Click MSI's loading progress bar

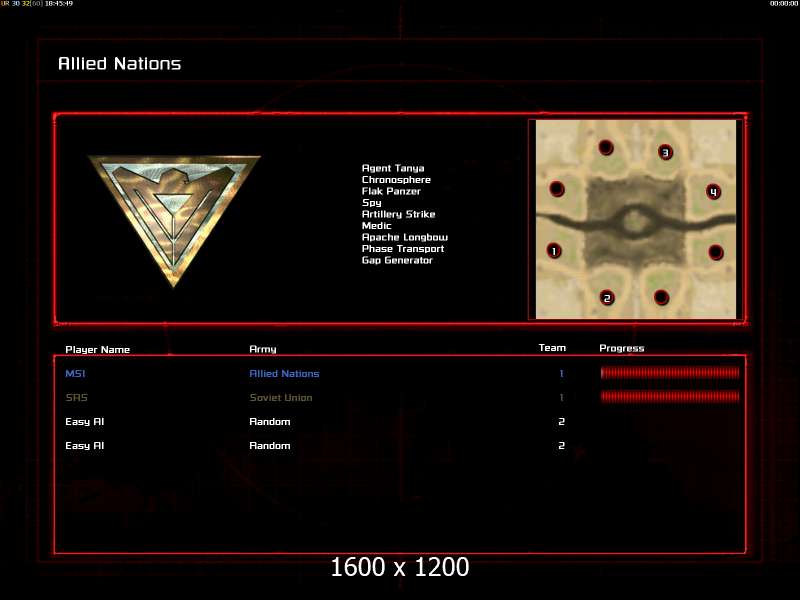[670, 373]
